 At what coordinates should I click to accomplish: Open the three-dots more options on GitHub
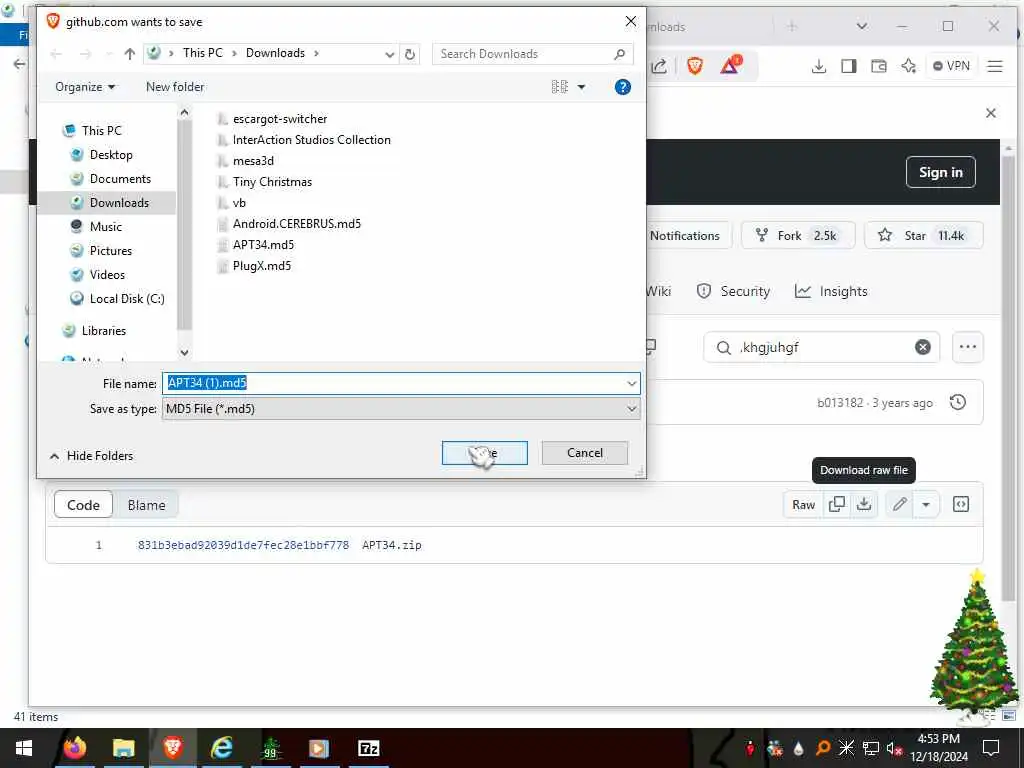click(x=967, y=347)
